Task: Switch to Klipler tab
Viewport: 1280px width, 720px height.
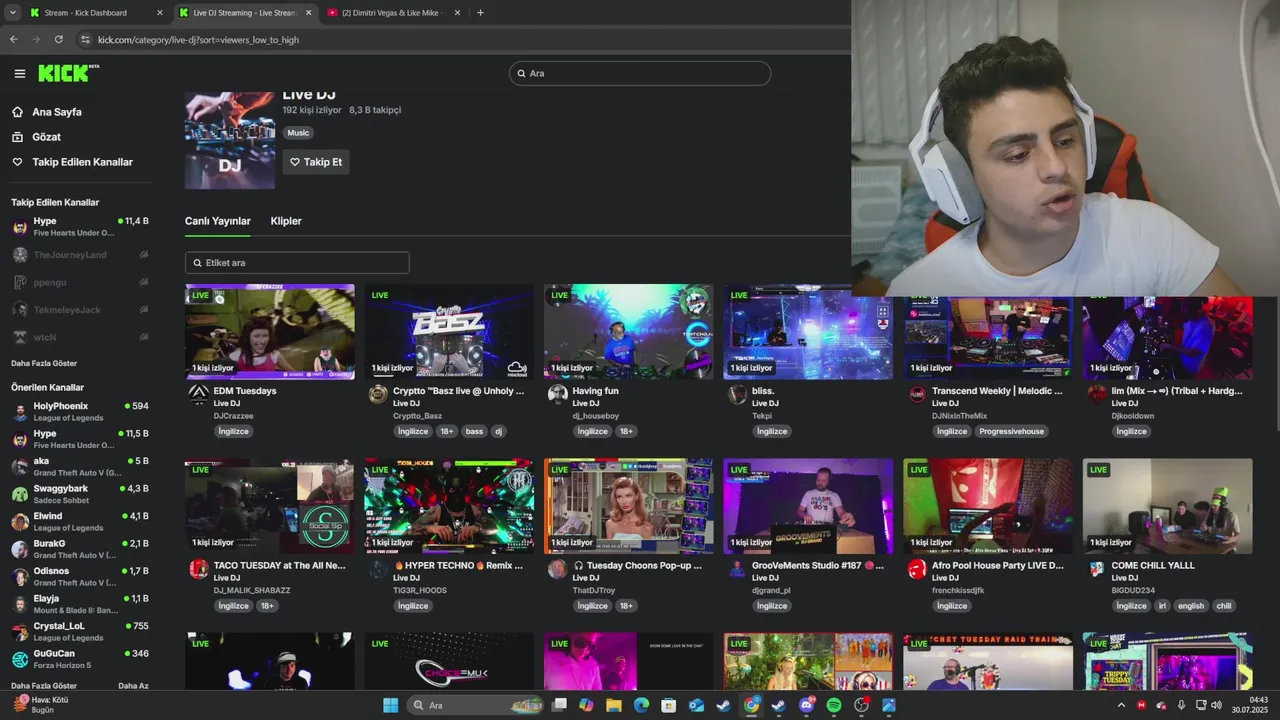Action: pyautogui.click(x=286, y=221)
